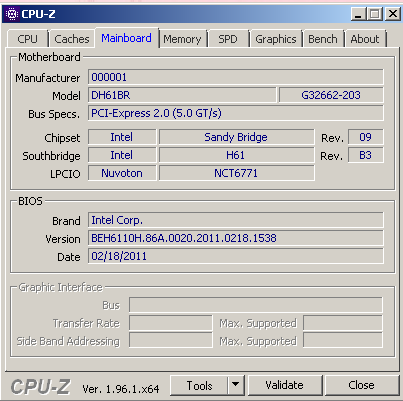The height and width of the screenshot is (401, 403).
Task: Click chipset vendor Intel field
Action: pos(122,137)
